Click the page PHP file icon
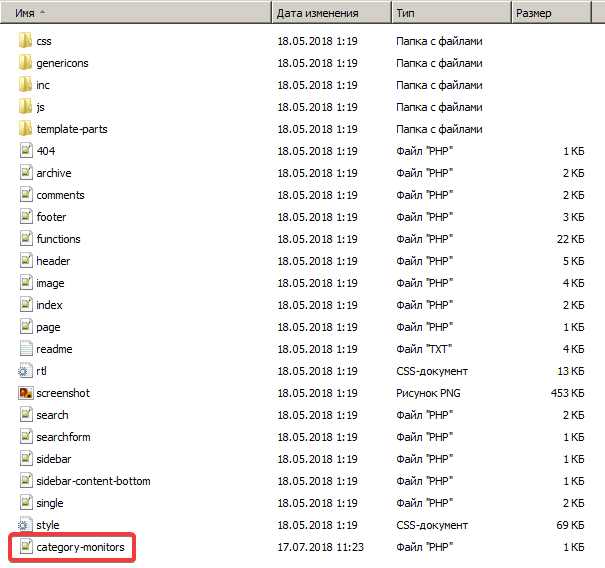The width and height of the screenshot is (605, 568). pyautogui.click(x=26, y=326)
